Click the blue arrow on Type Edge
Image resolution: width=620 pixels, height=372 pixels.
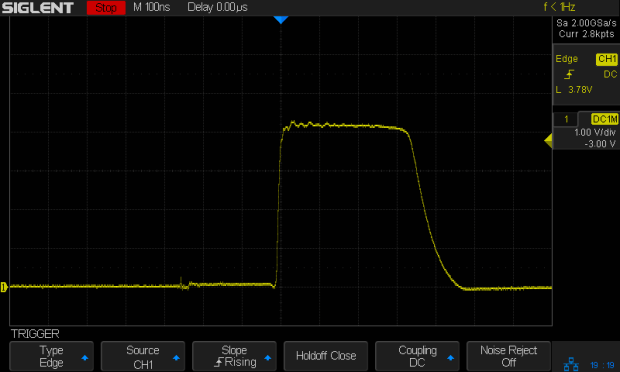pos(85,358)
